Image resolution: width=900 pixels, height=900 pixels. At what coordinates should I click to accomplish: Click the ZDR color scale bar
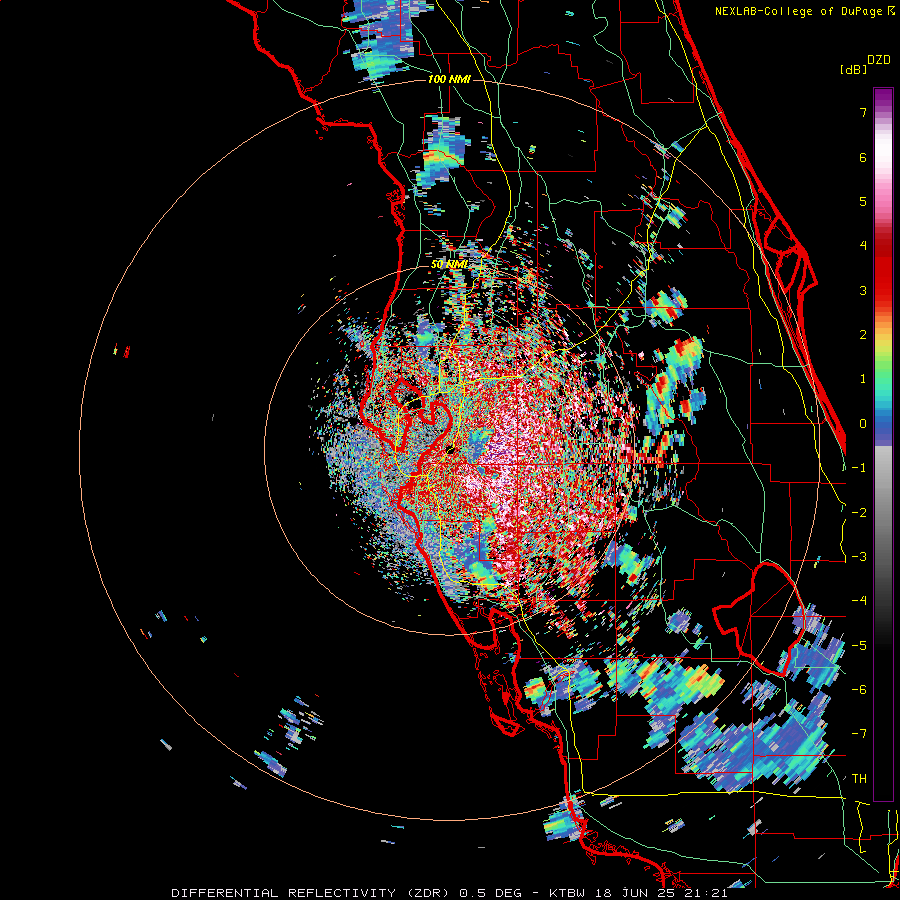click(883, 444)
